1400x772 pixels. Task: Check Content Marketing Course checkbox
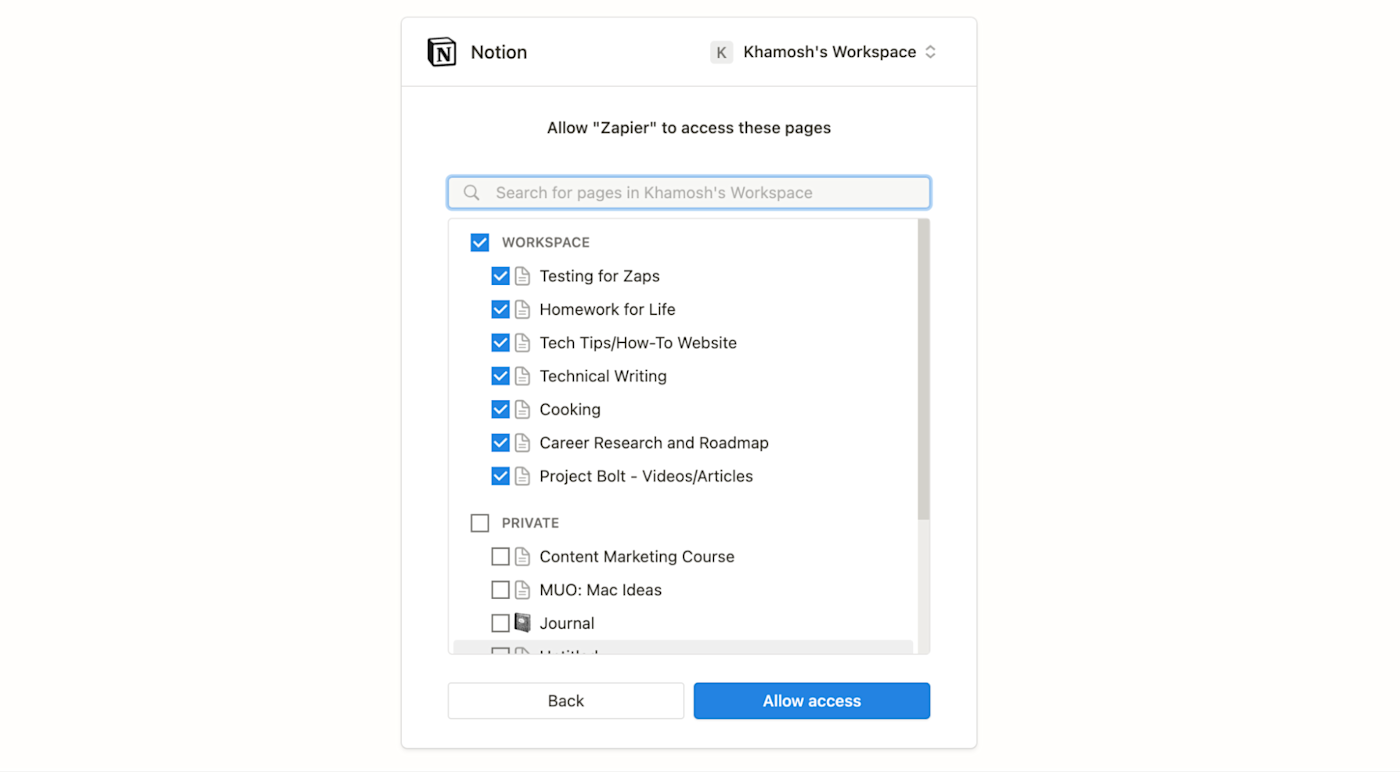(x=500, y=556)
